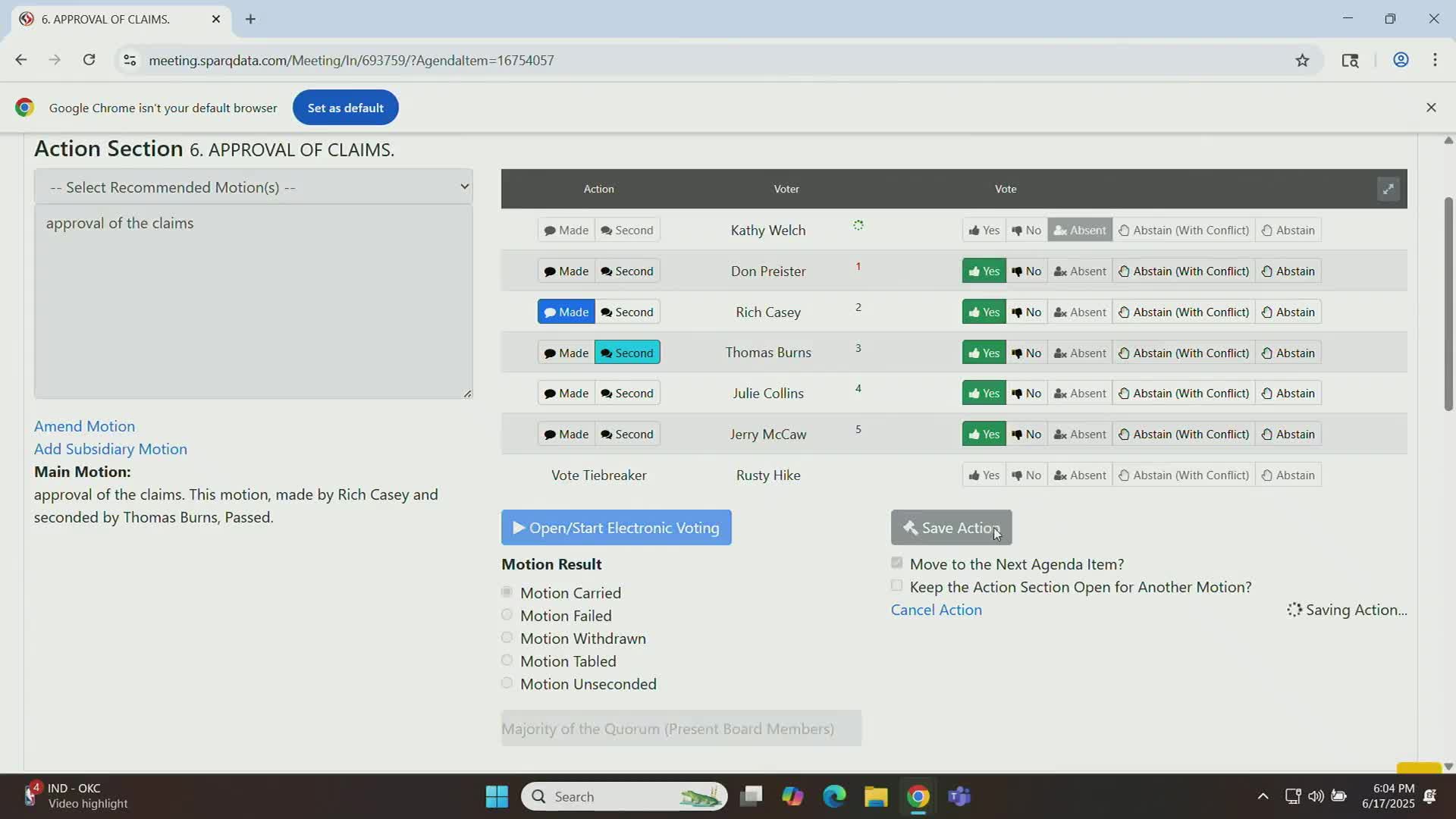Click Amend Motion link

[85, 426]
